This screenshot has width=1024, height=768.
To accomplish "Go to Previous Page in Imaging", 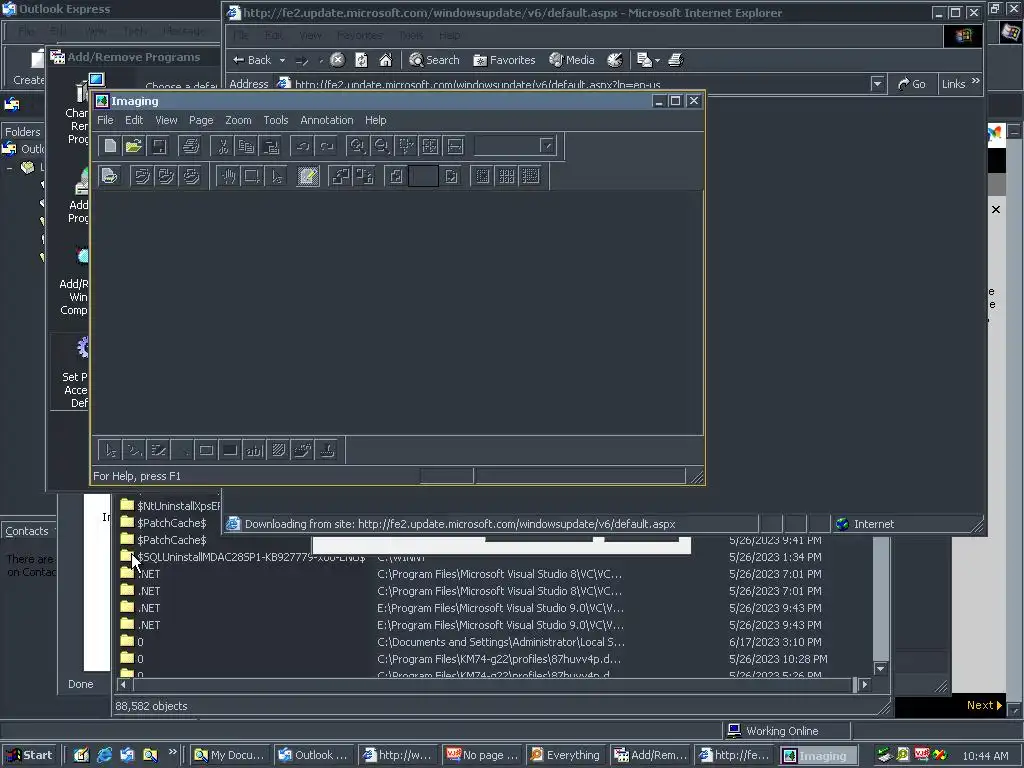I will (x=396, y=176).
